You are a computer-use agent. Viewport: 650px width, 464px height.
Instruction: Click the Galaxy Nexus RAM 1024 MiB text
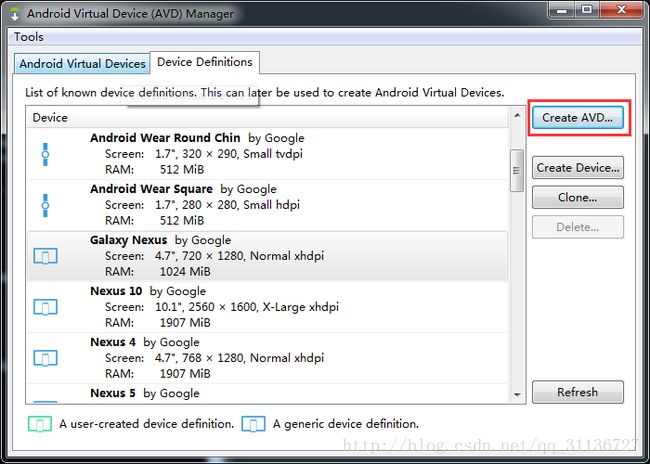(185, 272)
